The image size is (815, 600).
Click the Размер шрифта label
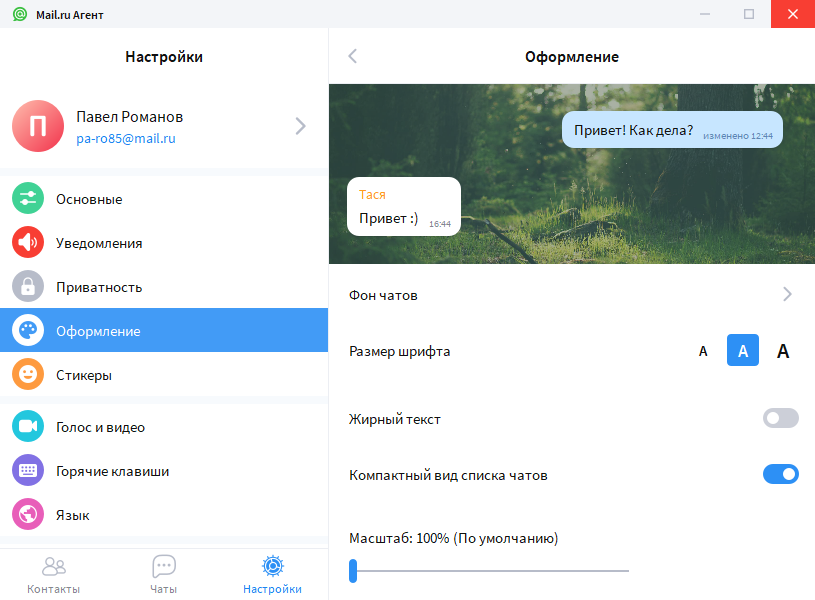click(x=399, y=351)
